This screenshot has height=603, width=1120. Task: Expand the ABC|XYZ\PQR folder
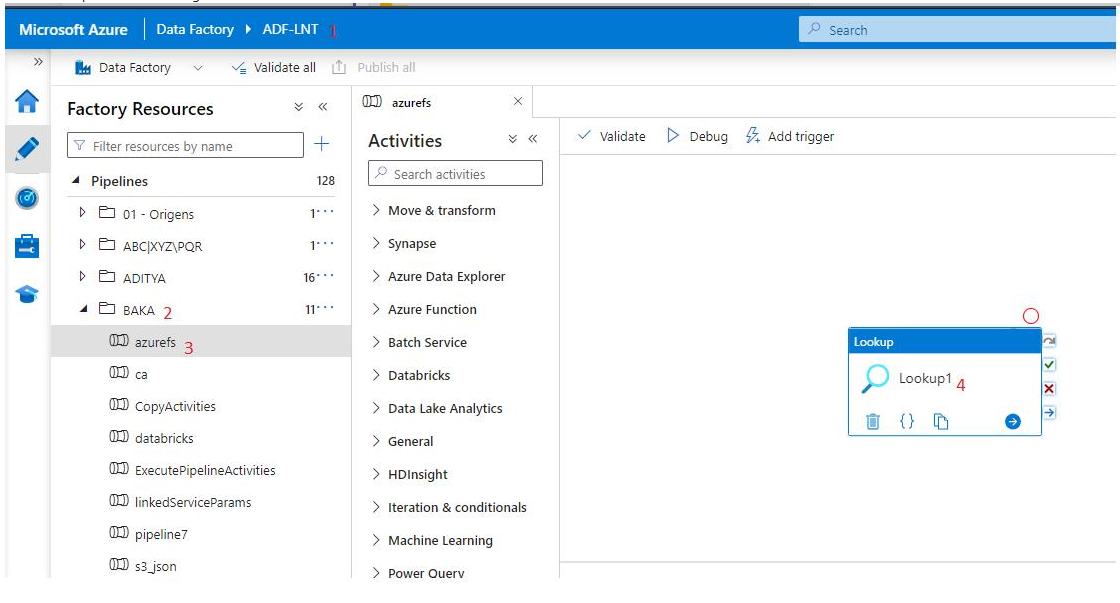pos(82,244)
